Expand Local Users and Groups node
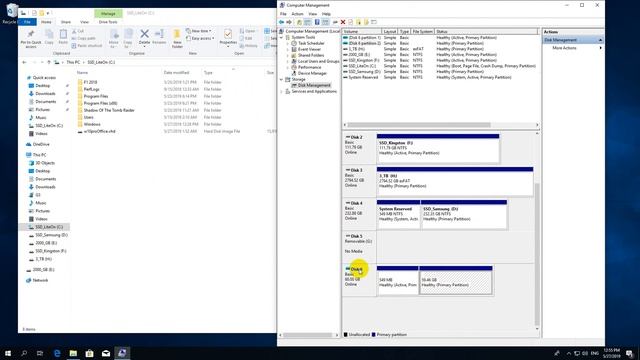Image resolution: width=640 pixels, height=360 pixels. tap(288, 61)
